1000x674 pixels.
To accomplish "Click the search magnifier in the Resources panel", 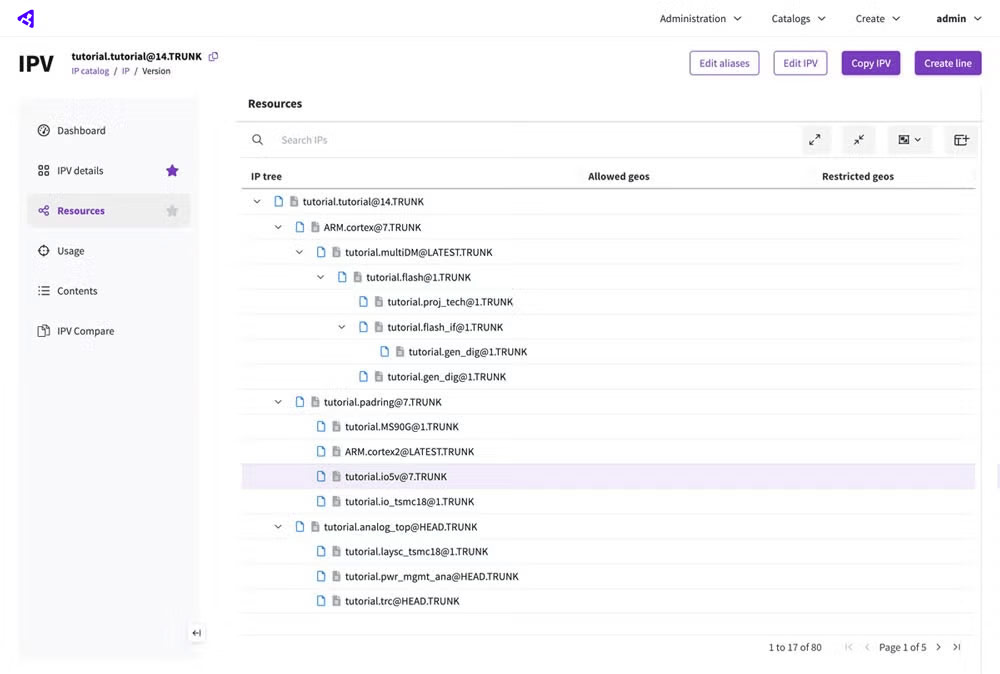I will tap(258, 140).
